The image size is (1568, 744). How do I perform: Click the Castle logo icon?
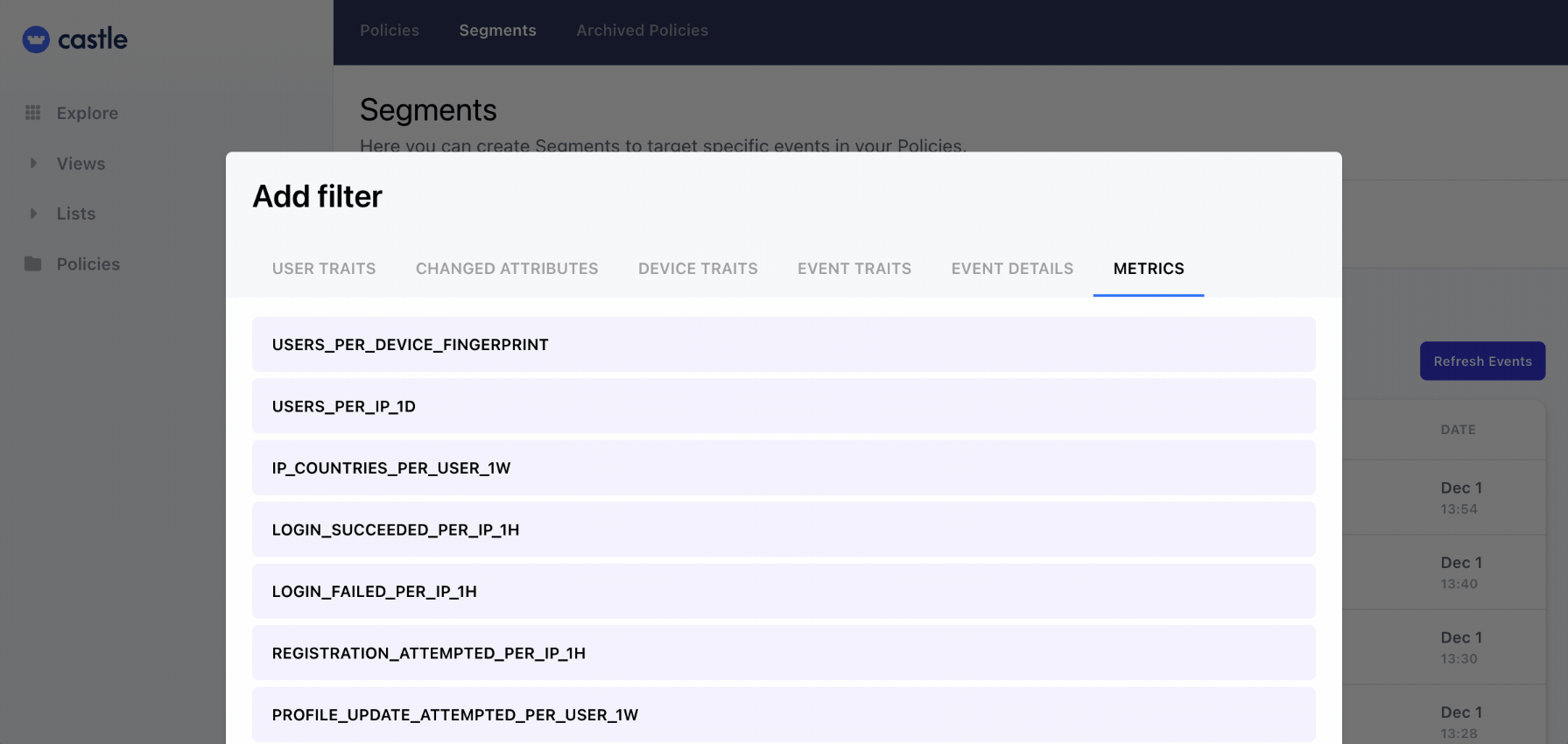[x=36, y=39]
